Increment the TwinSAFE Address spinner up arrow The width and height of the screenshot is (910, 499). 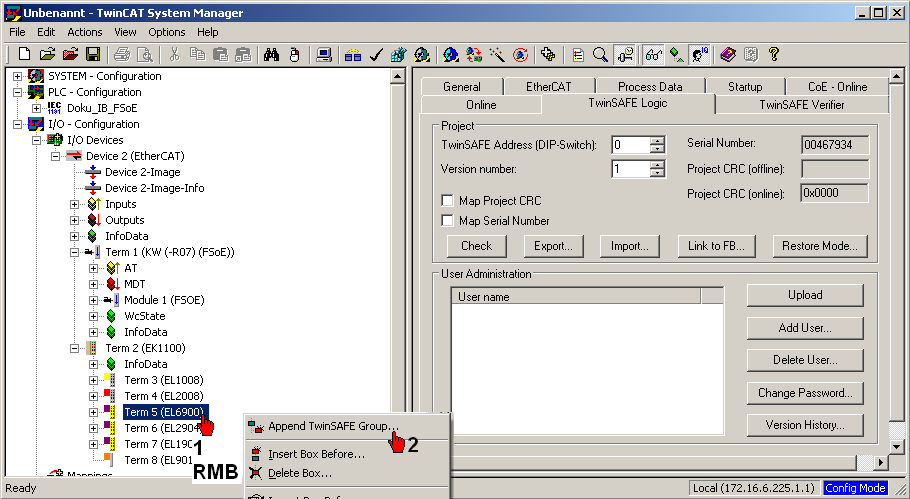coord(657,140)
